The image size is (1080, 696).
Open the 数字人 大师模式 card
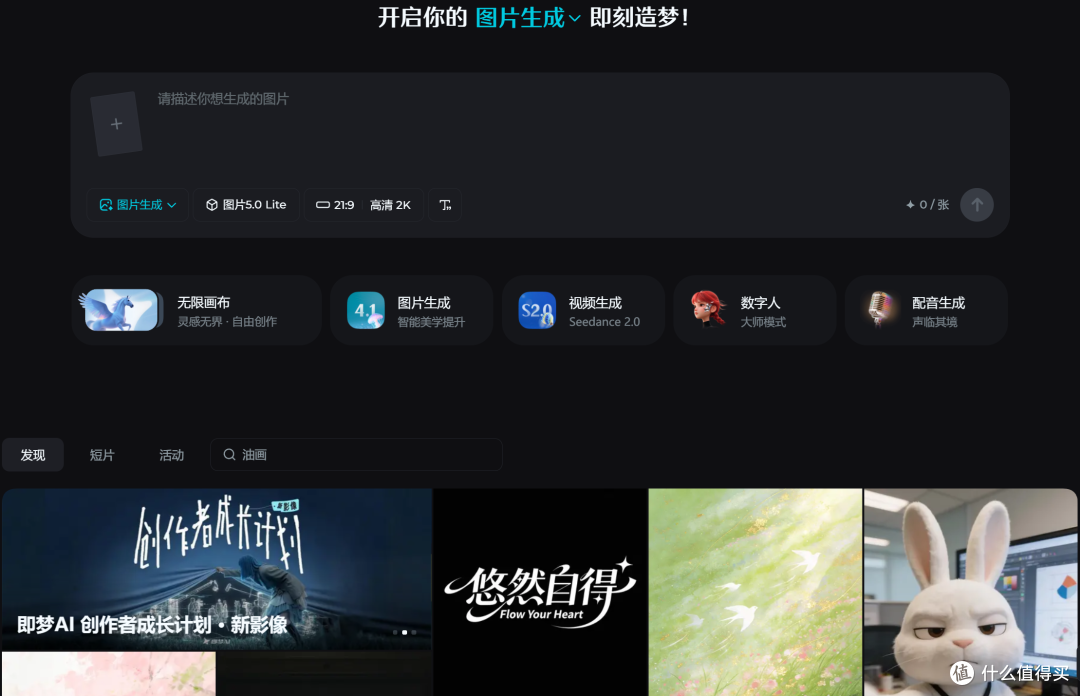755,311
